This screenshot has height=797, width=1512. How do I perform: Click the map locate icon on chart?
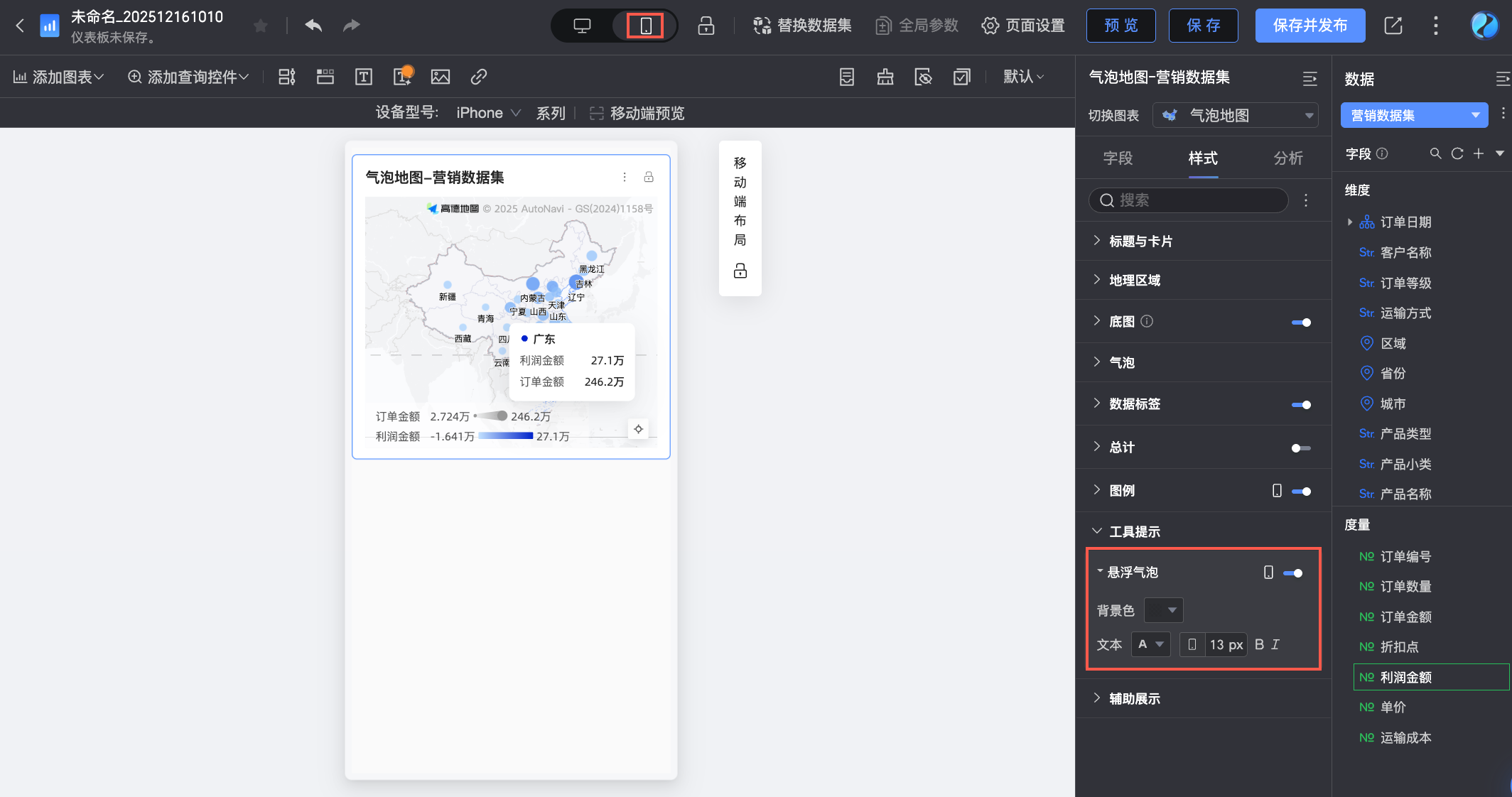click(x=638, y=429)
